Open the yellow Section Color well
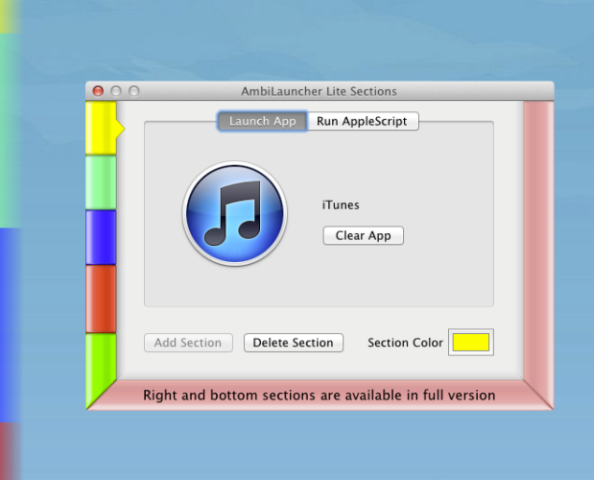This screenshot has width=594, height=480. (471, 342)
